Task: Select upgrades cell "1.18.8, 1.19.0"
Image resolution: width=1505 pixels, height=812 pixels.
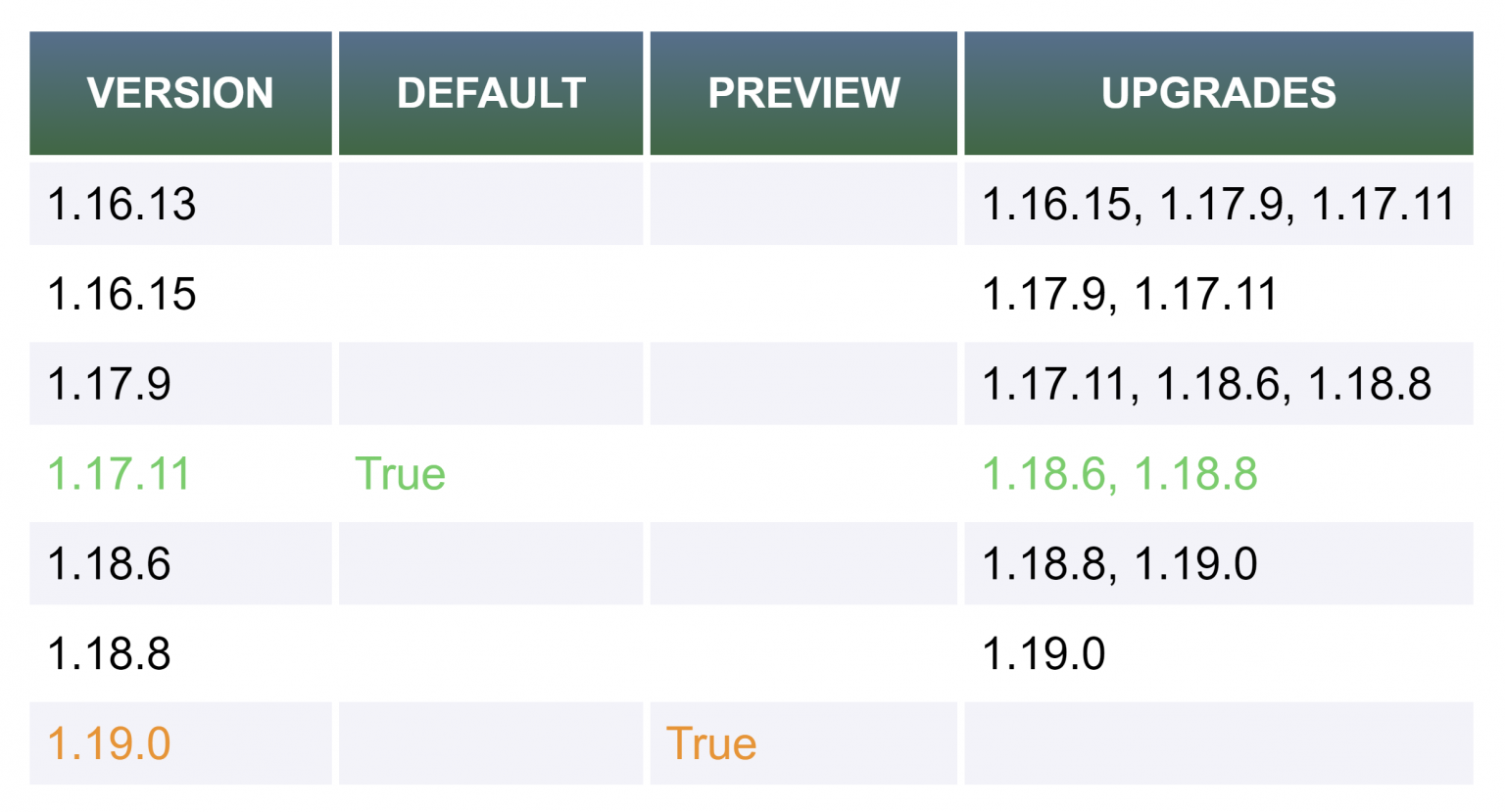Action: click(x=1120, y=564)
